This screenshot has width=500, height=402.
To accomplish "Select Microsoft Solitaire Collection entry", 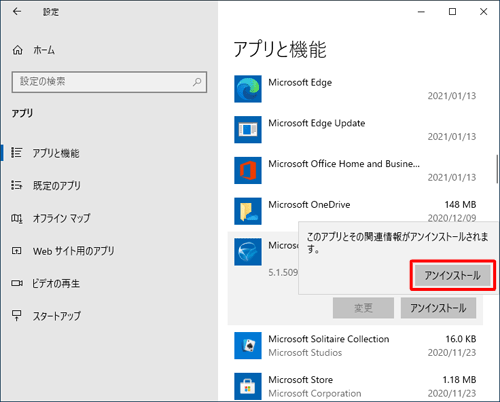I will [x=355, y=345].
